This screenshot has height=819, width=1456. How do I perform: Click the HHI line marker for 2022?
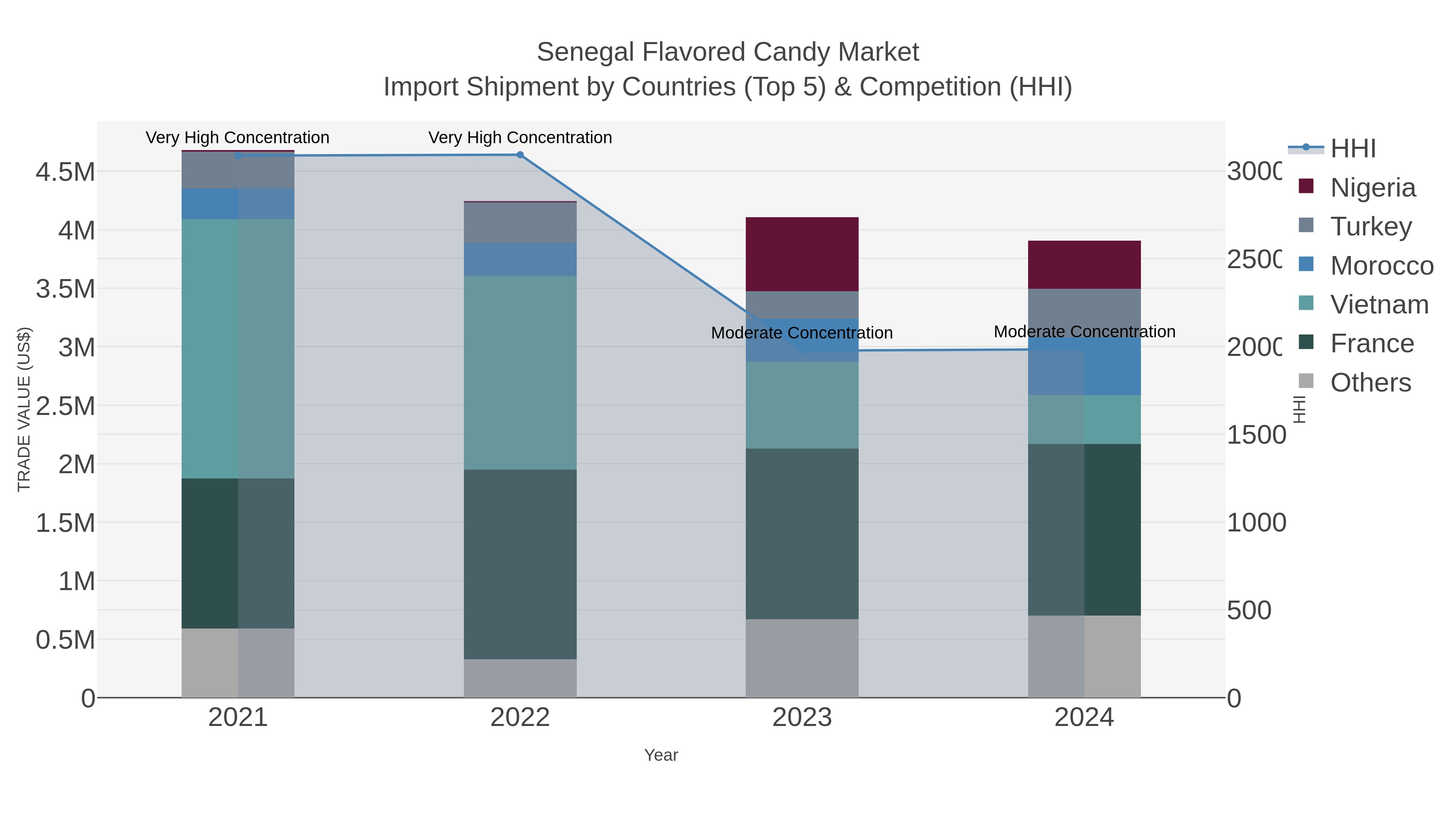click(520, 155)
